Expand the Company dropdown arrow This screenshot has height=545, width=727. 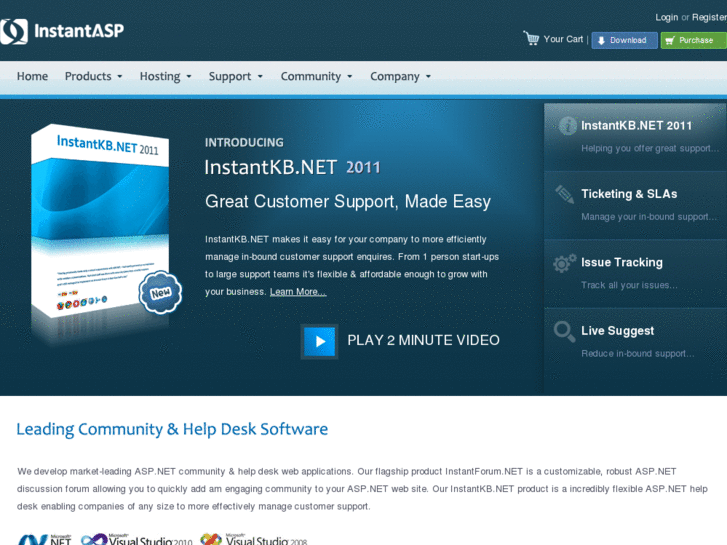click(x=428, y=77)
